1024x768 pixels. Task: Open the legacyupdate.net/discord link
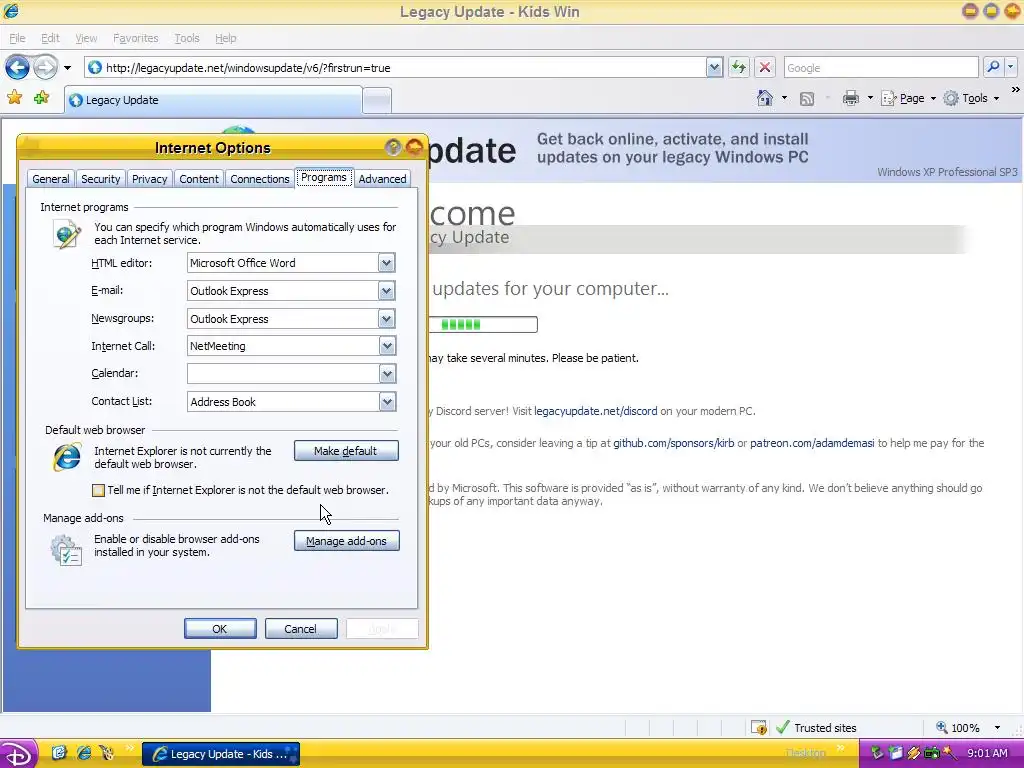tap(596, 411)
